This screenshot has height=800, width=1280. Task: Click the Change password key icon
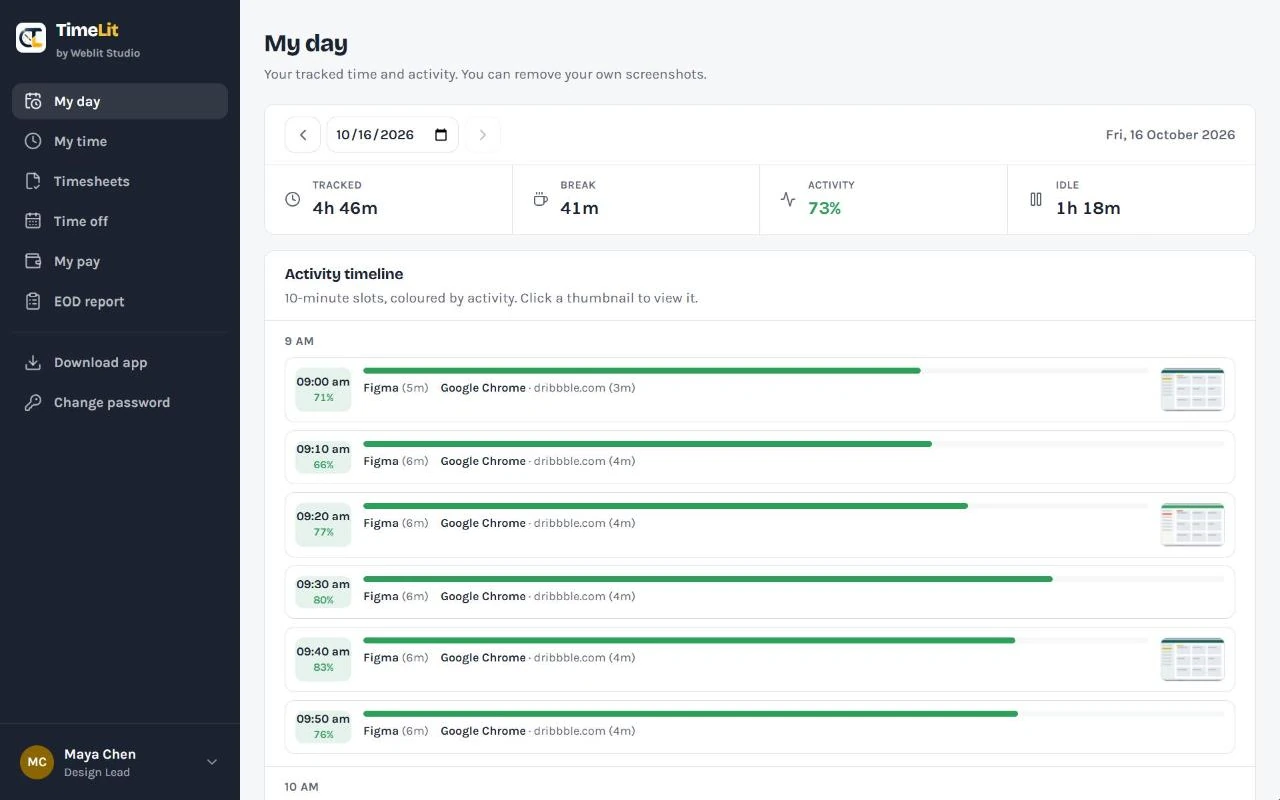point(33,402)
